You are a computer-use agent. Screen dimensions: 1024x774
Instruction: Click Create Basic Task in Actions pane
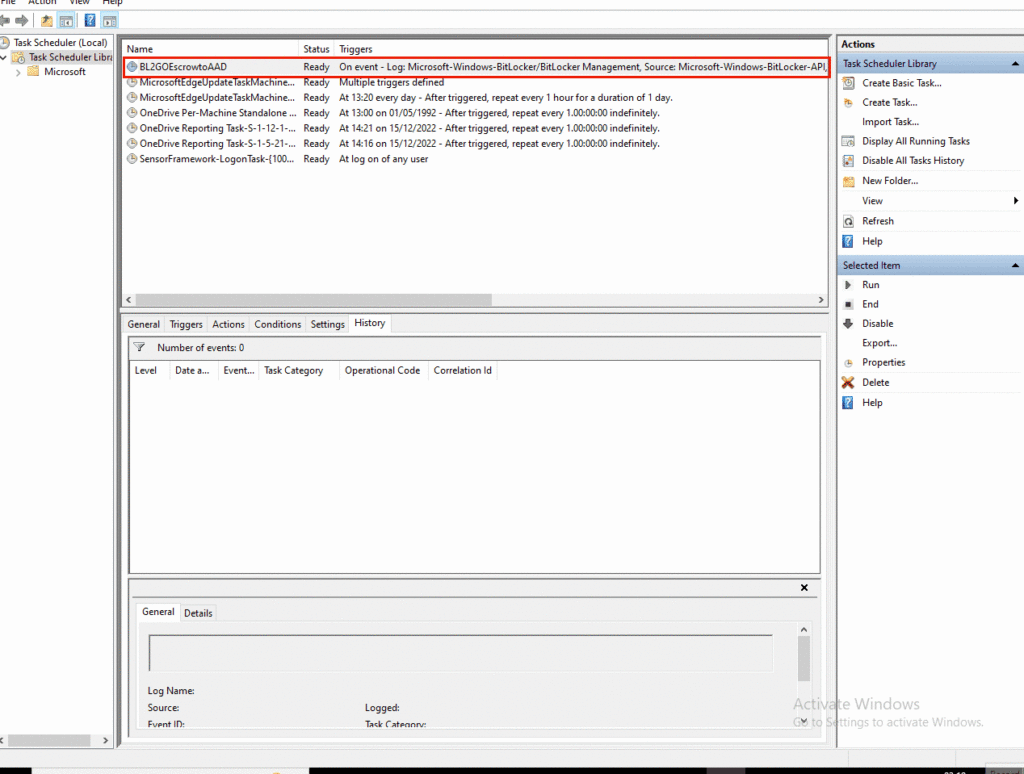(x=901, y=83)
